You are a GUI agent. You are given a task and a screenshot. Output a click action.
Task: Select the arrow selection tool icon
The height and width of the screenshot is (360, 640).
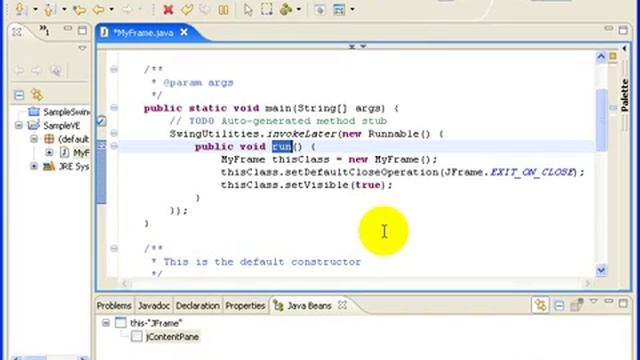point(248,9)
